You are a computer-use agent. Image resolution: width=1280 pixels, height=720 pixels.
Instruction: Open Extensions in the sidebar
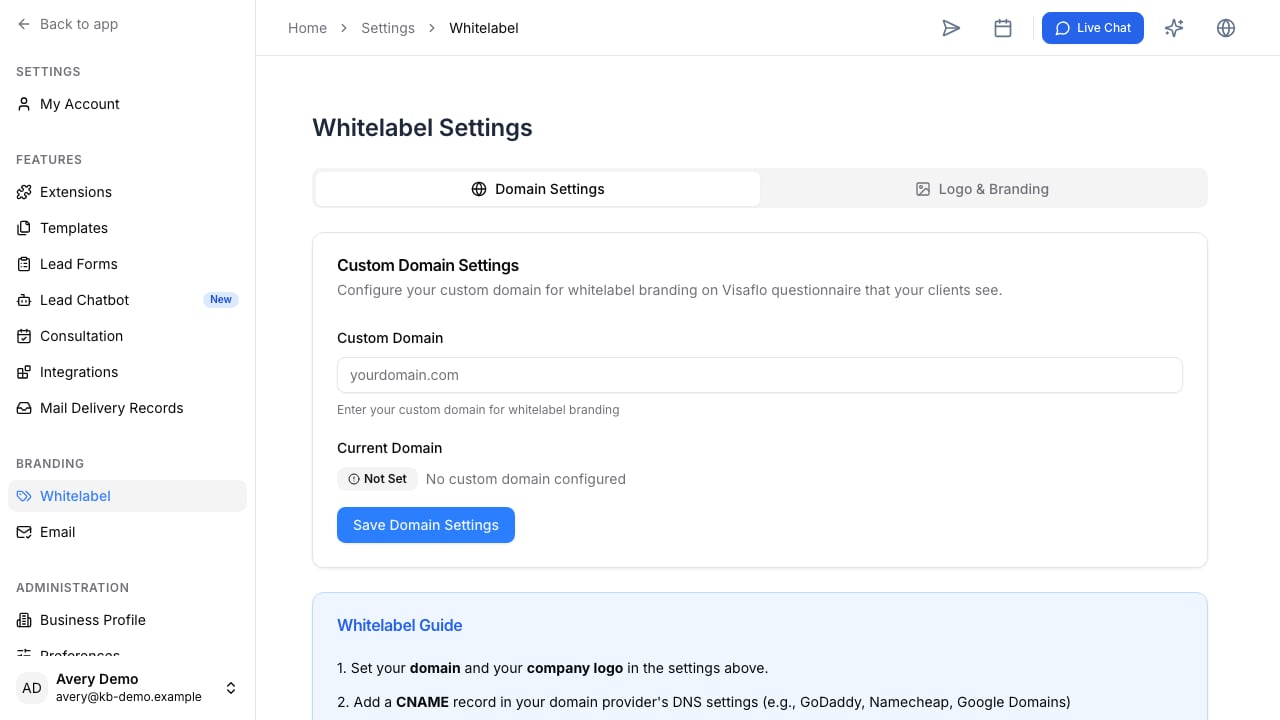[x=127, y=192]
